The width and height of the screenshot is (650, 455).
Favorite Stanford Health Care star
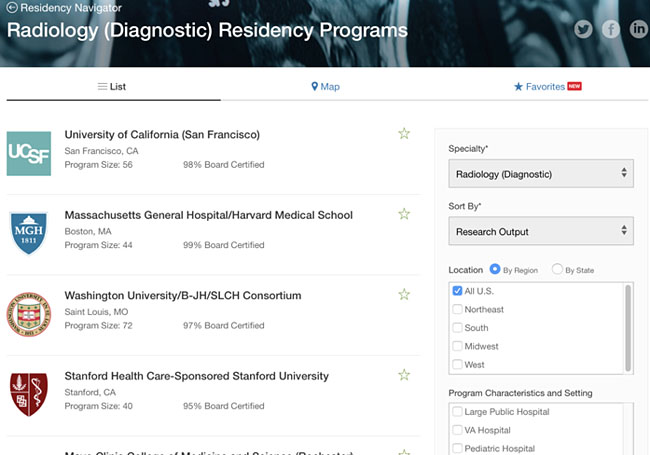[404, 375]
